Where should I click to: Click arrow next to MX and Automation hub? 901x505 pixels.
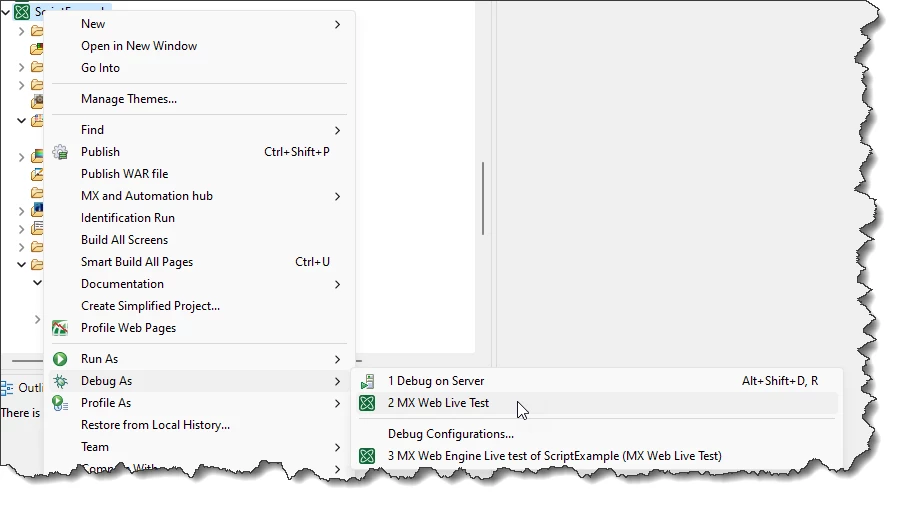[337, 196]
